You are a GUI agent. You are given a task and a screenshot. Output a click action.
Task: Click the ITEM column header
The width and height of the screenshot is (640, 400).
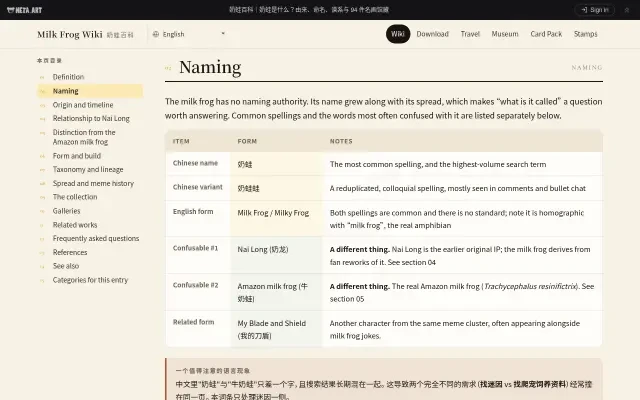click(181, 141)
